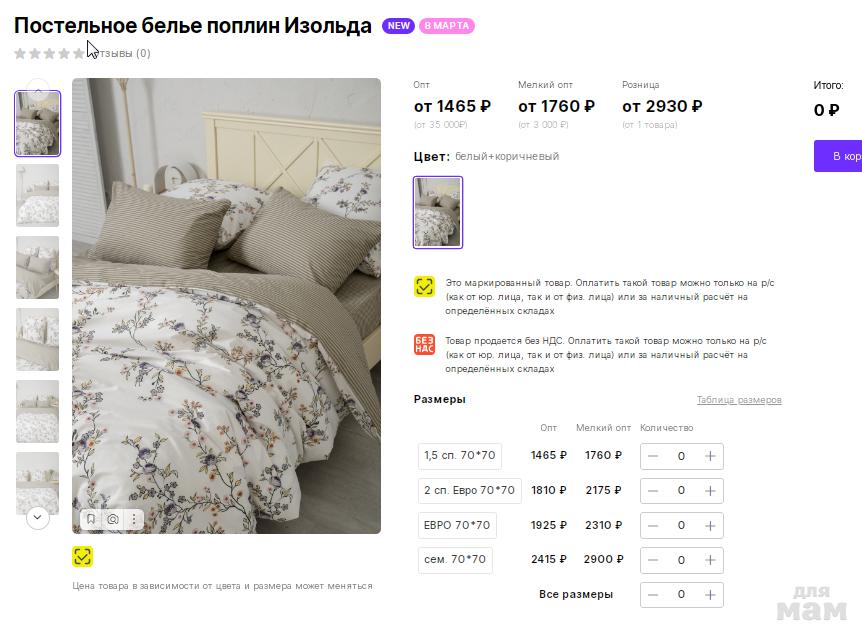
Task: Increase quantity for size ЕВРО 70*70
Action: tap(710, 526)
